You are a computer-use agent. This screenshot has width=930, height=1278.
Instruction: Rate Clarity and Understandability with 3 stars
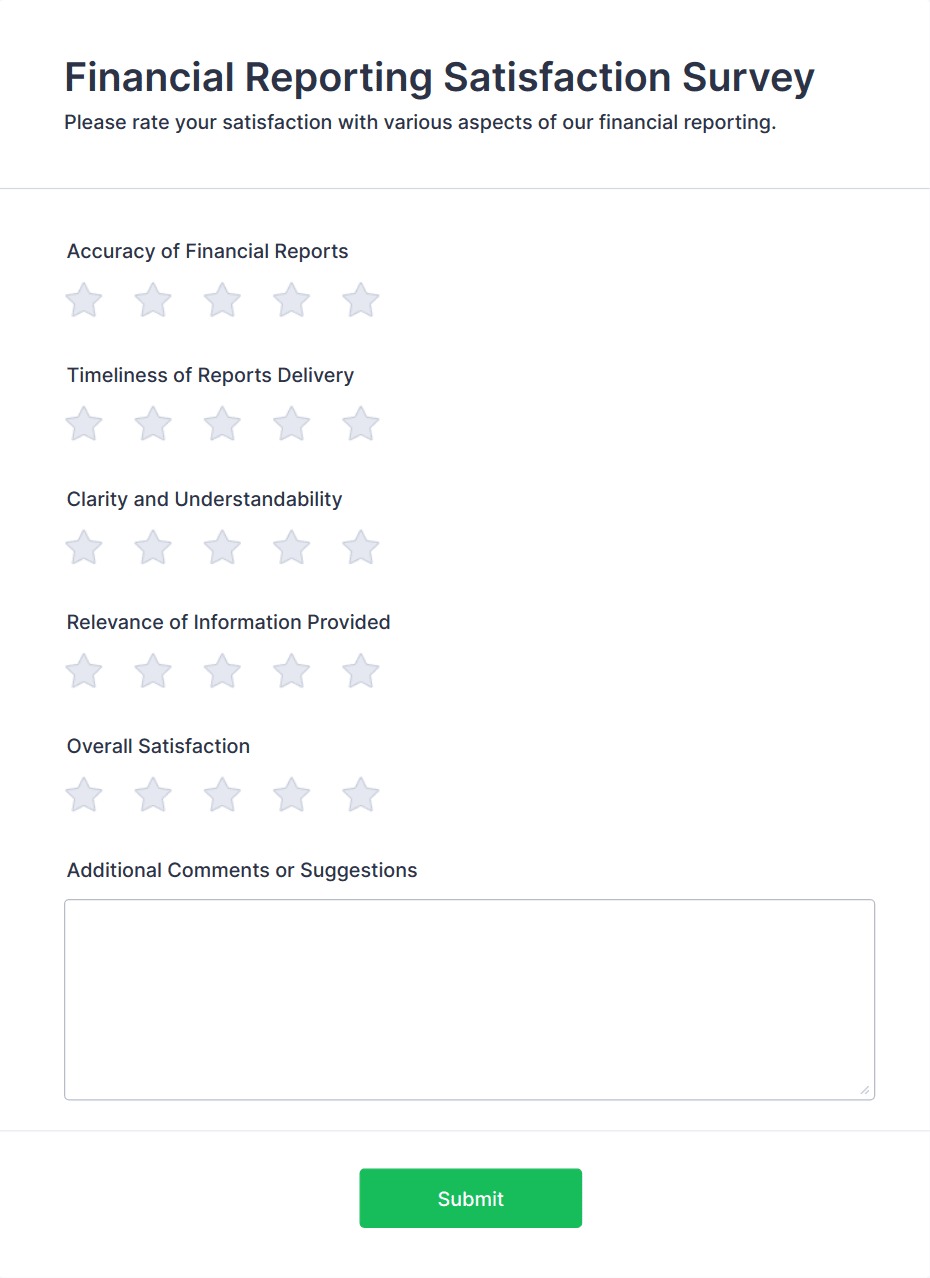(222, 547)
